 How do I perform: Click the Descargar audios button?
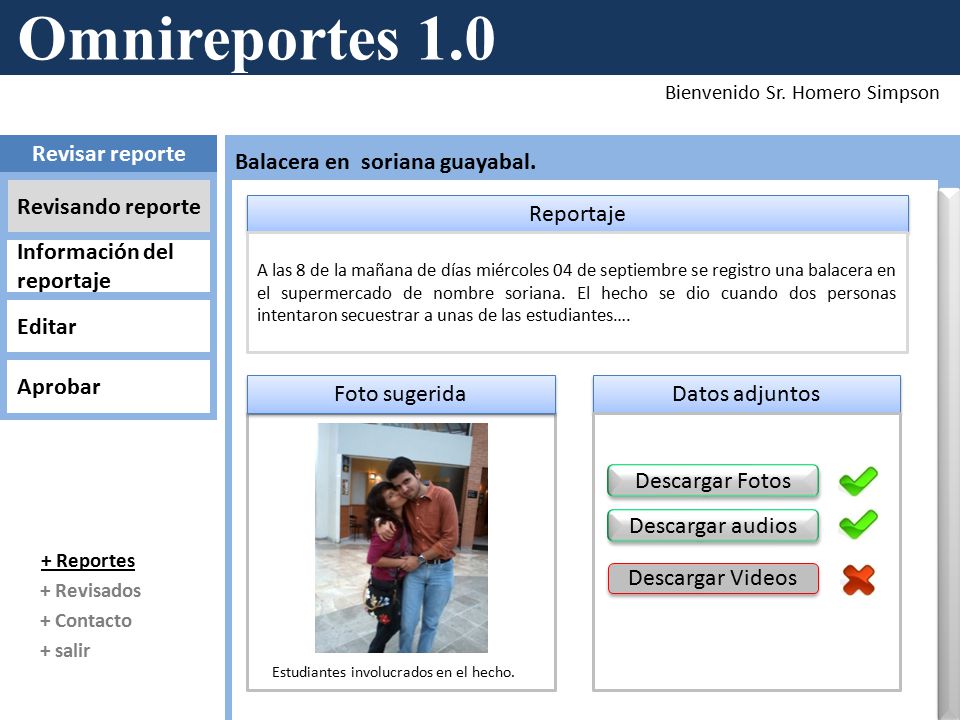[x=713, y=526]
